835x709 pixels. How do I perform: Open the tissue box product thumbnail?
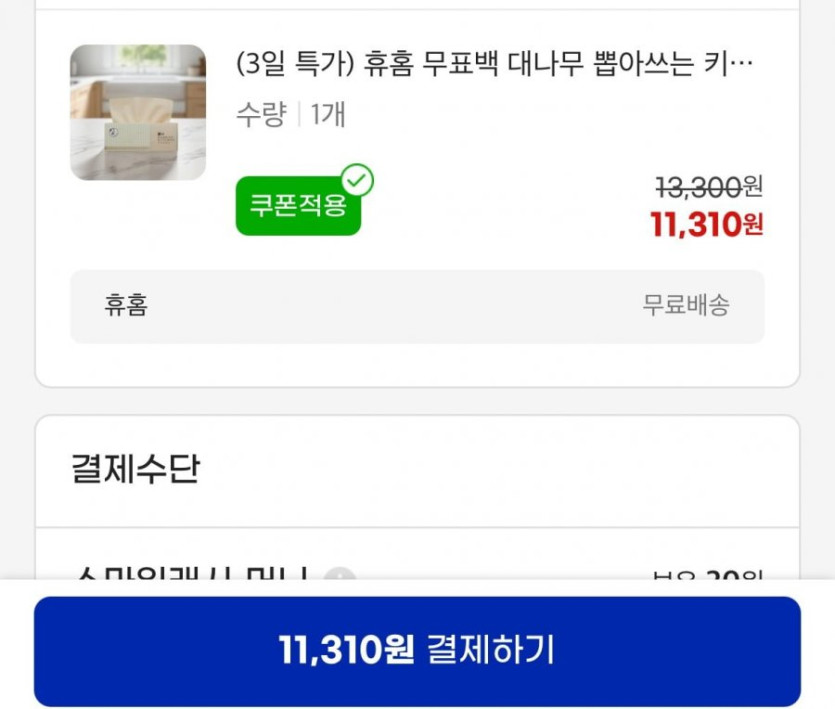pyautogui.click(x=138, y=112)
